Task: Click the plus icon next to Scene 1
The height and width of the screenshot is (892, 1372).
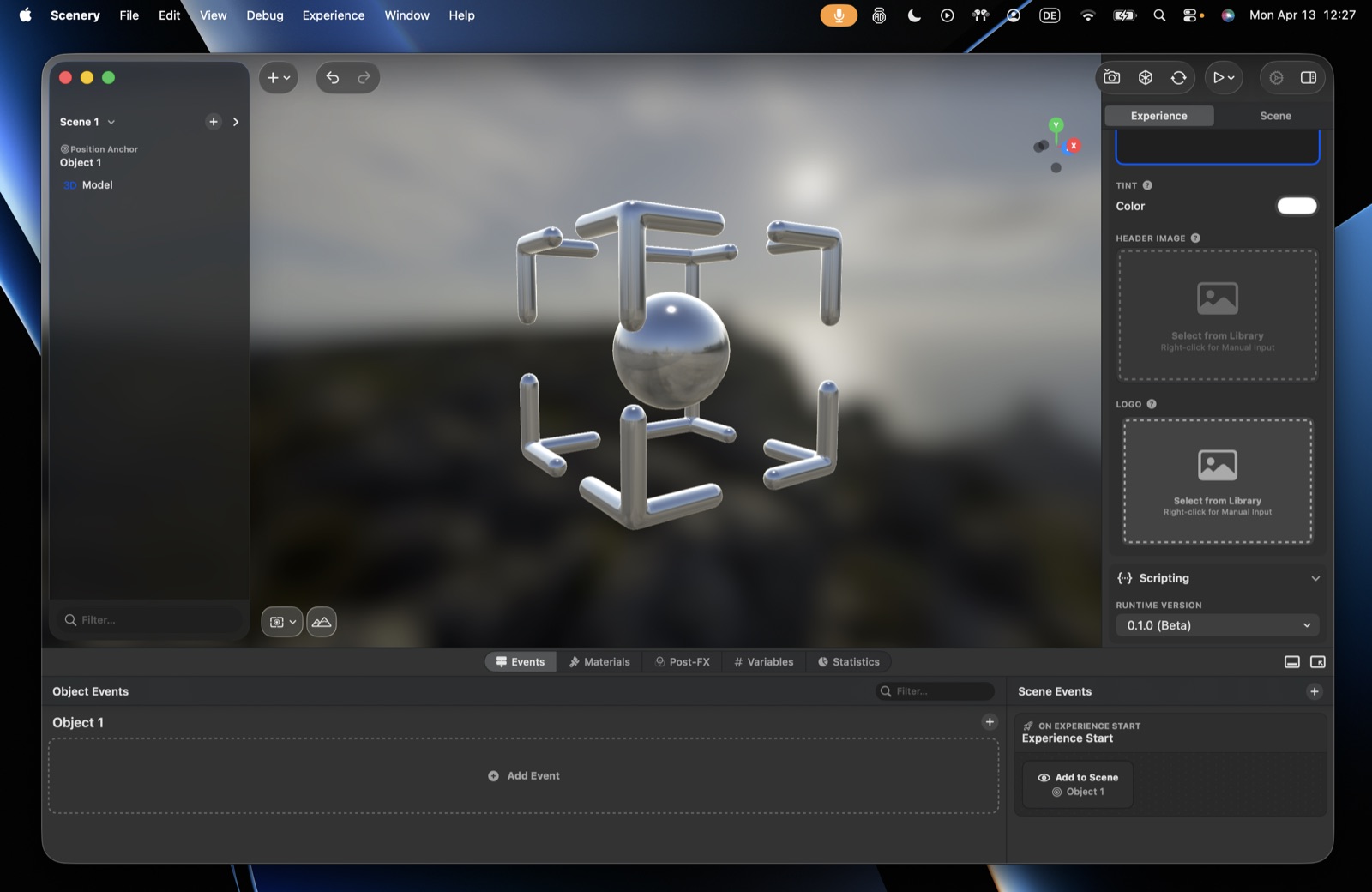Action: pos(214,122)
